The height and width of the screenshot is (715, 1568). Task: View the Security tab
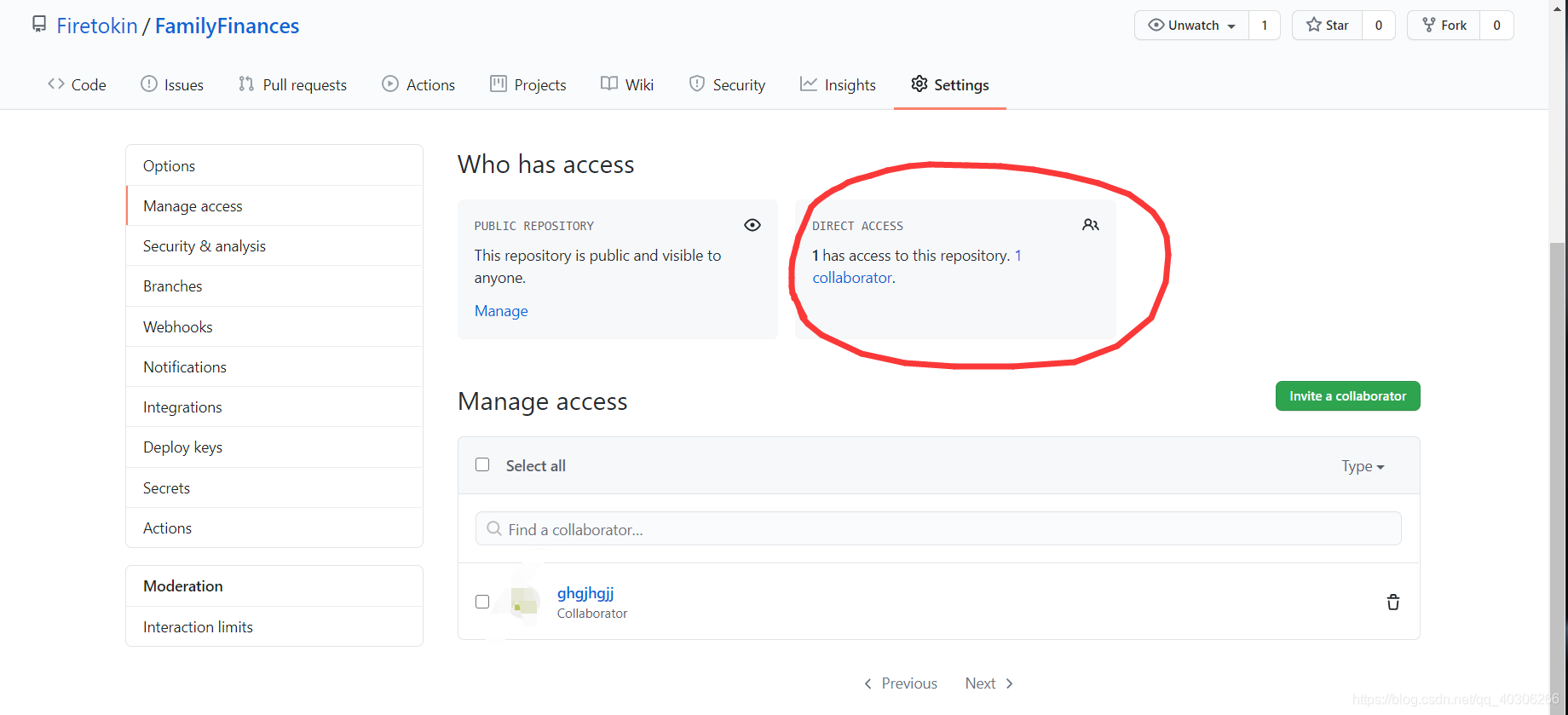[727, 84]
